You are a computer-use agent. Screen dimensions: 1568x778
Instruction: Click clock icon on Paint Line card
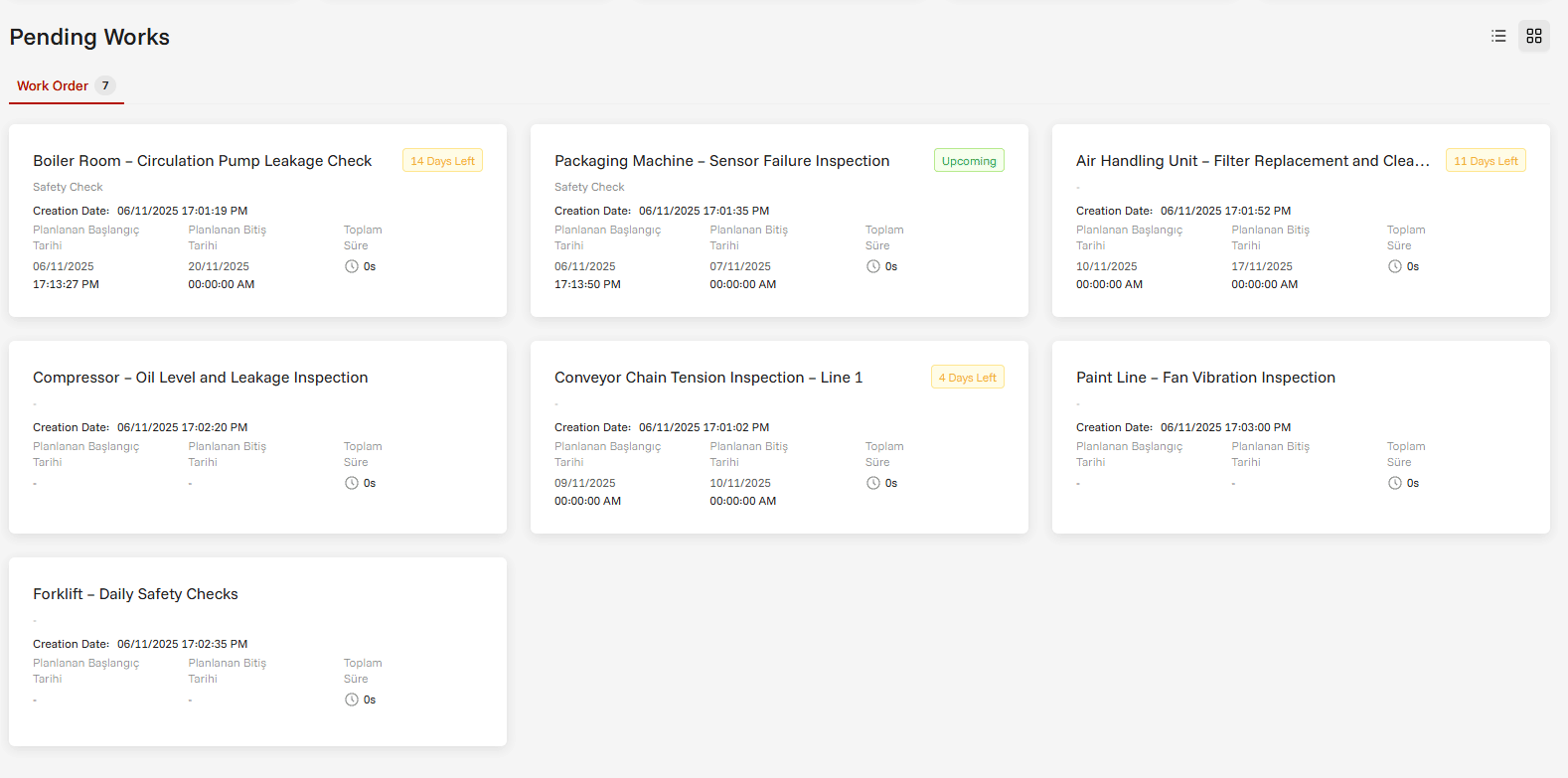pyautogui.click(x=1395, y=483)
